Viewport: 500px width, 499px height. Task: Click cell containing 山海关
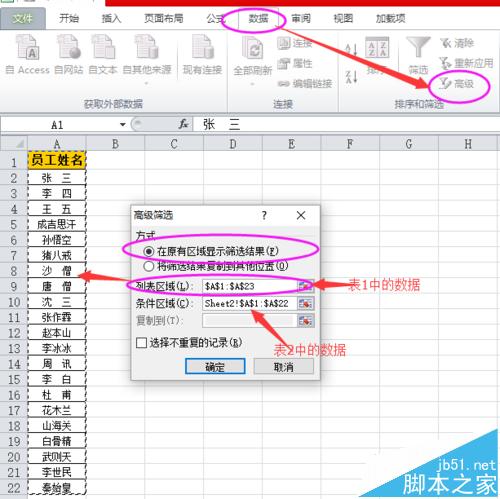(57, 426)
